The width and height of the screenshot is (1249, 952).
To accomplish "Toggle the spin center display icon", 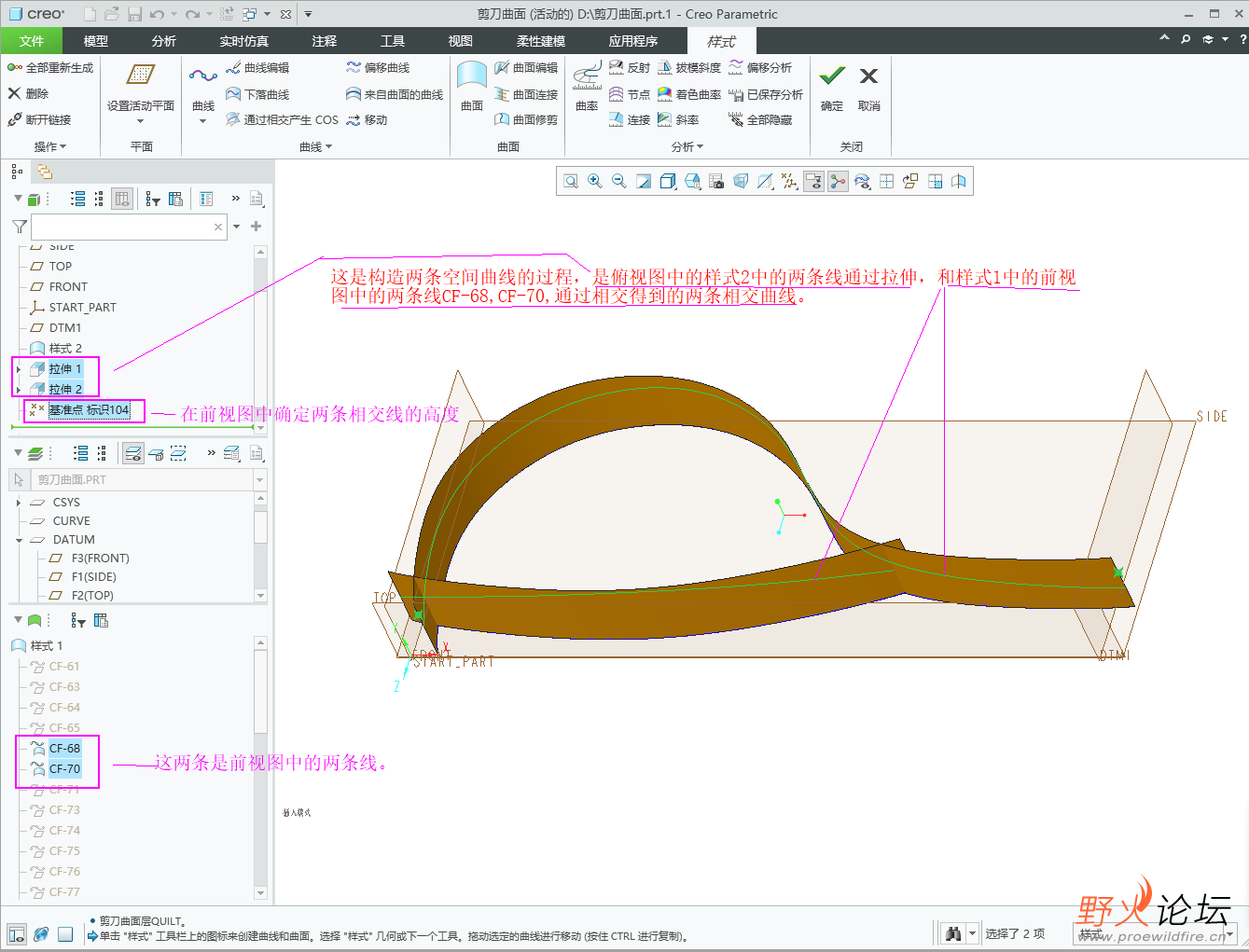I will tap(839, 181).
